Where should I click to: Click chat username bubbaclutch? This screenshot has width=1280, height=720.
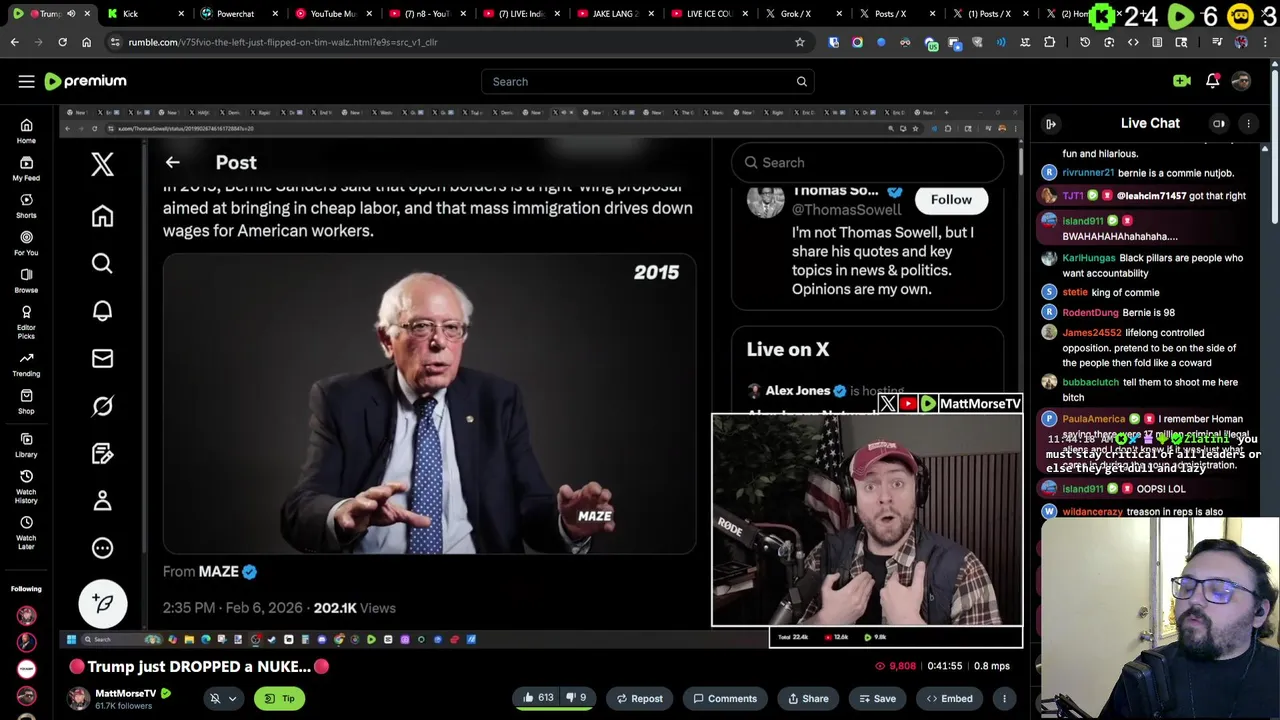1090,382
